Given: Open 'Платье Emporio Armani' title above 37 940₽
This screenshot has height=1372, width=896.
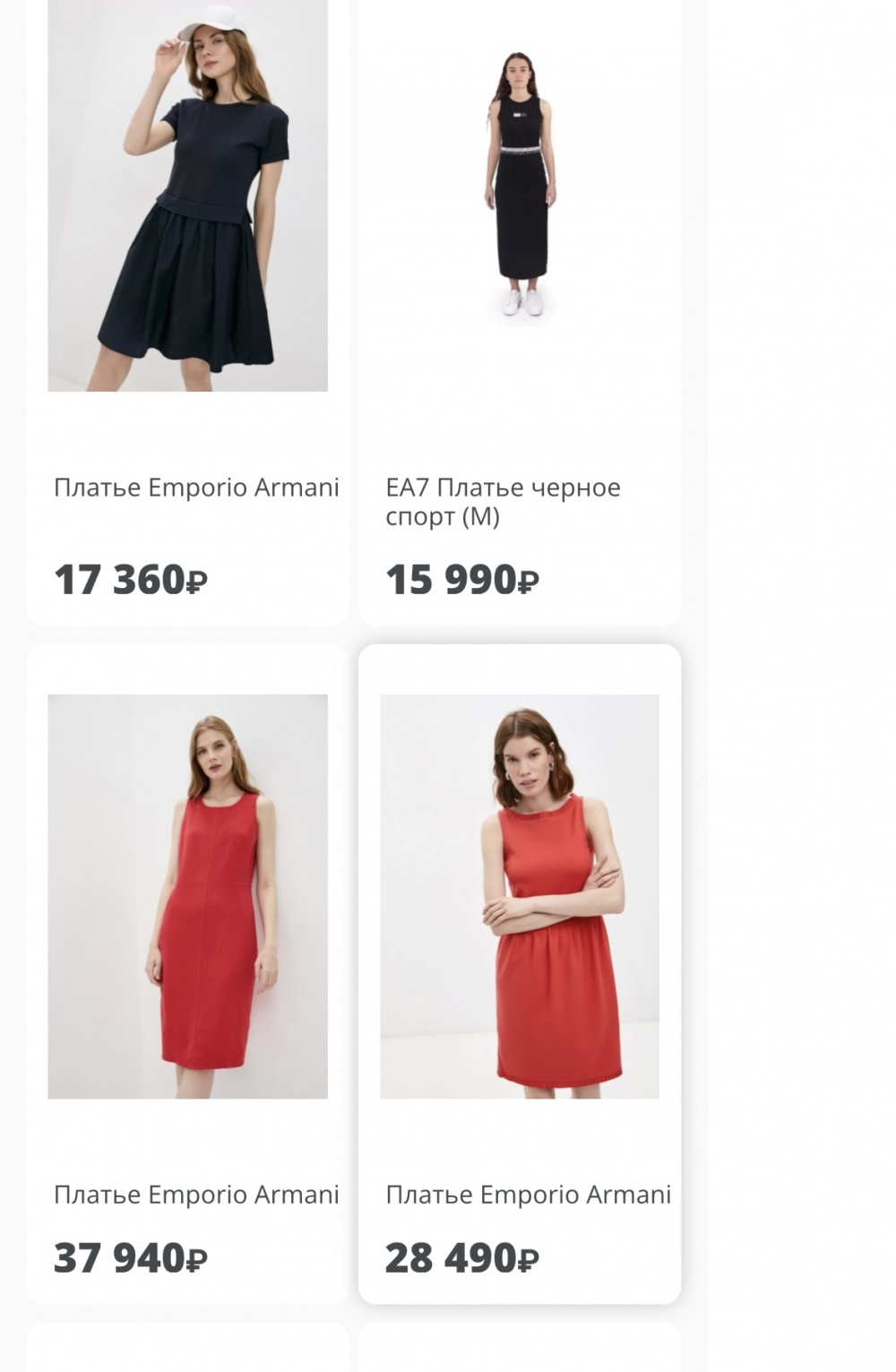Looking at the screenshot, I should click(x=196, y=1195).
